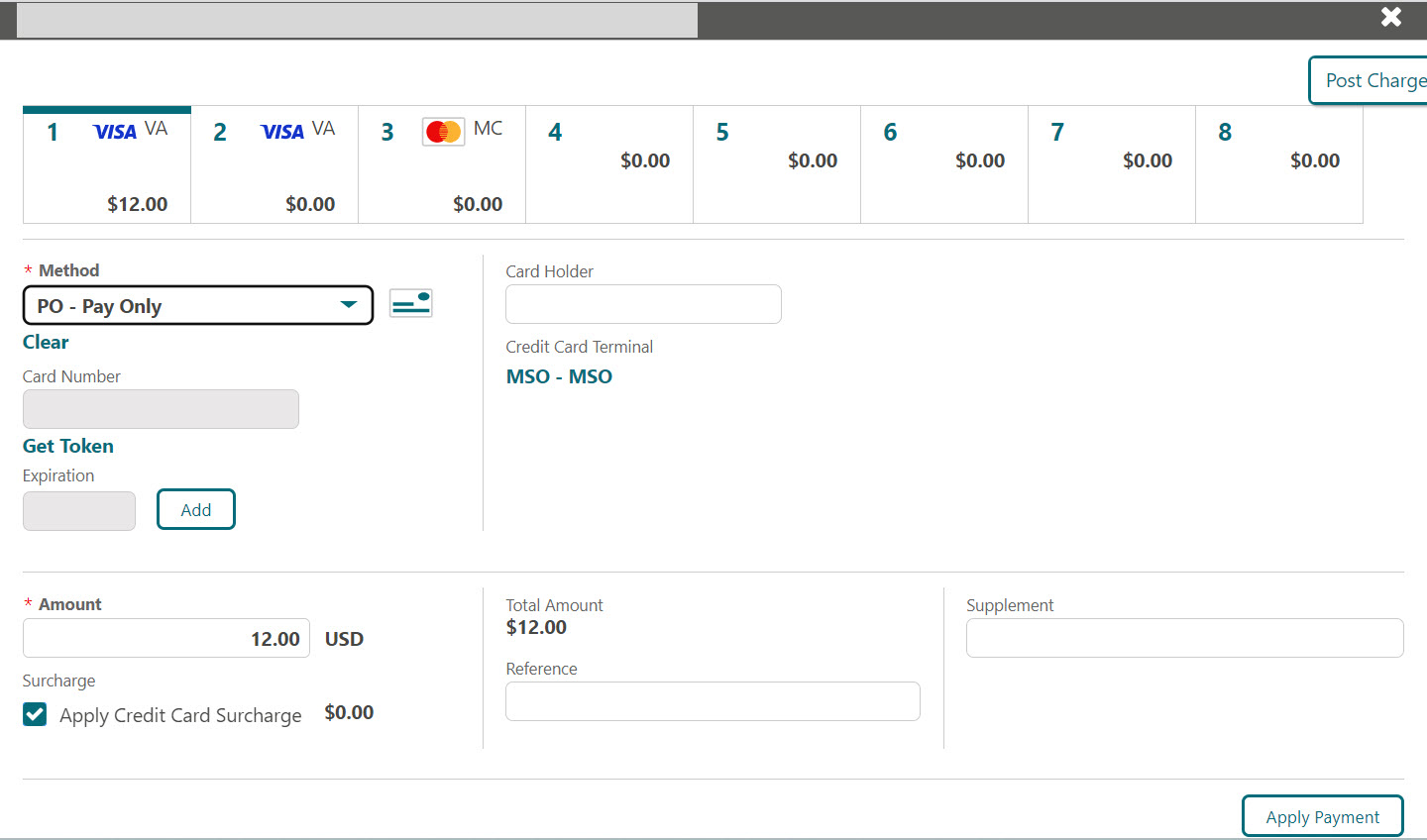Click the Clear link under Method

point(46,342)
